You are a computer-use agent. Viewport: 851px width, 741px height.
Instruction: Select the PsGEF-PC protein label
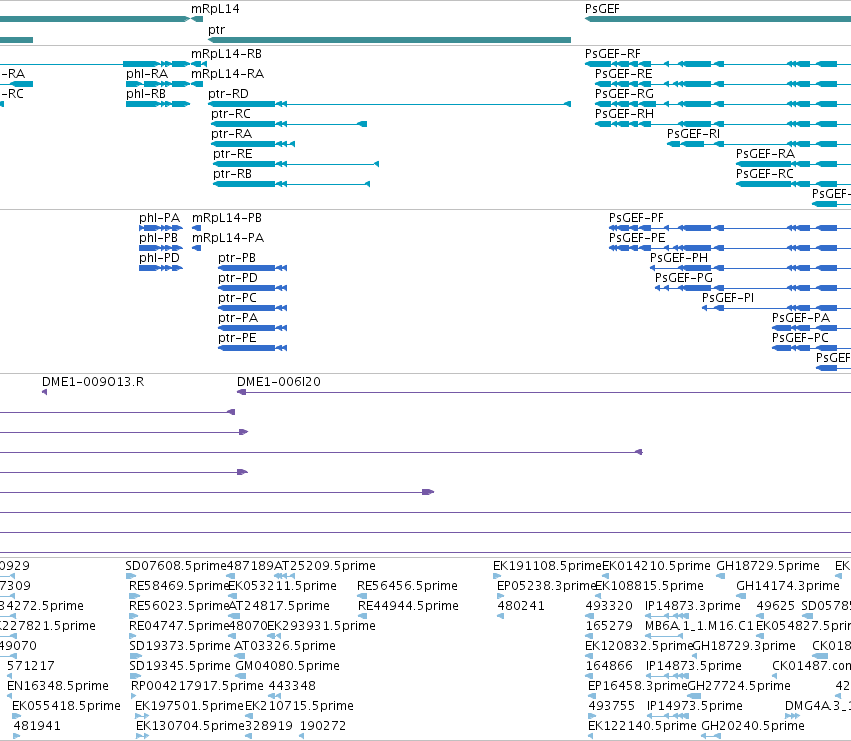(801, 338)
